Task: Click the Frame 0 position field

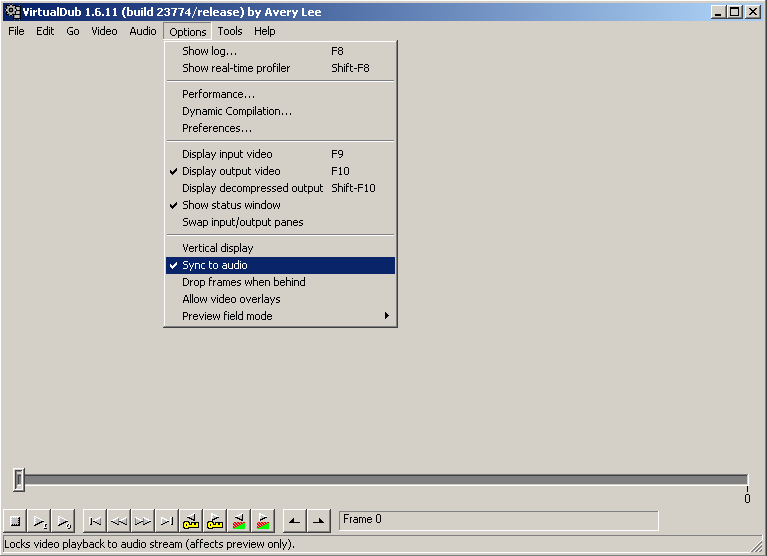Action: pos(498,520)
